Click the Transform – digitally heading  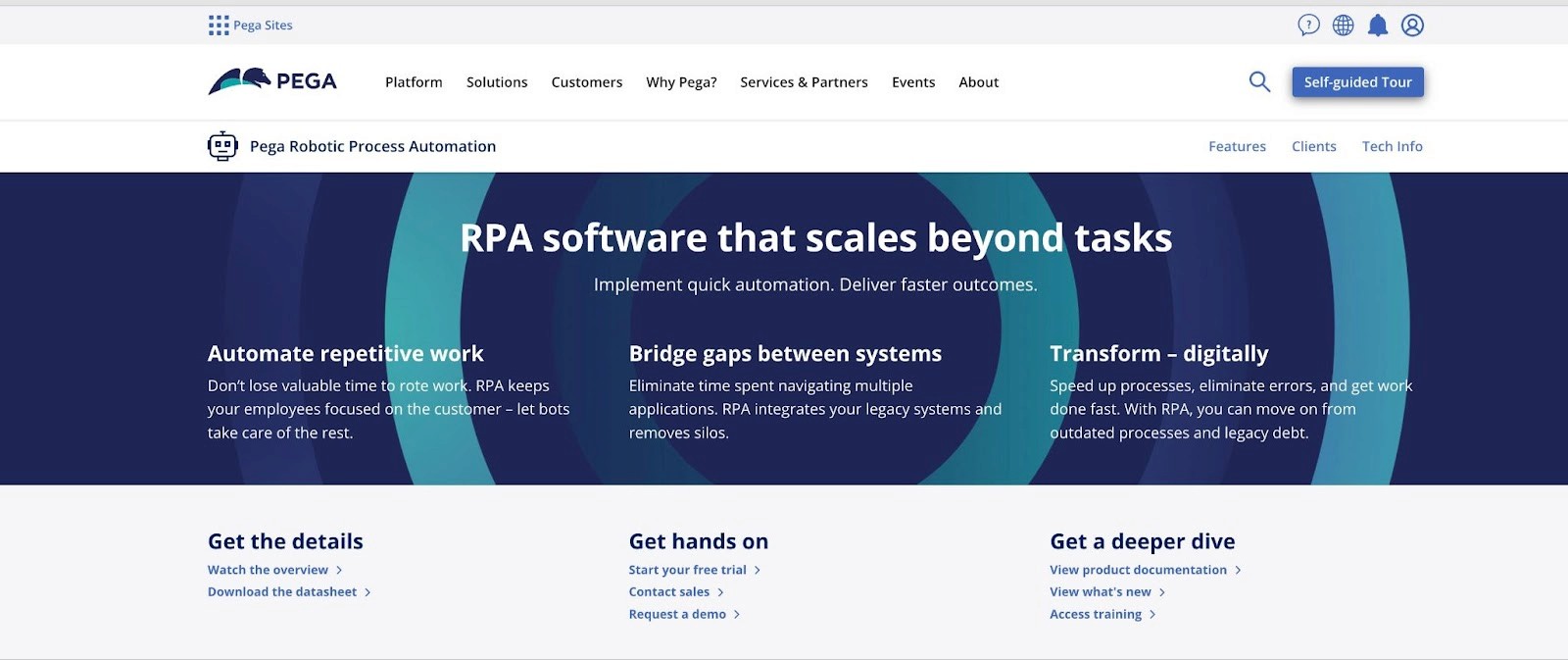[1158, 354]
